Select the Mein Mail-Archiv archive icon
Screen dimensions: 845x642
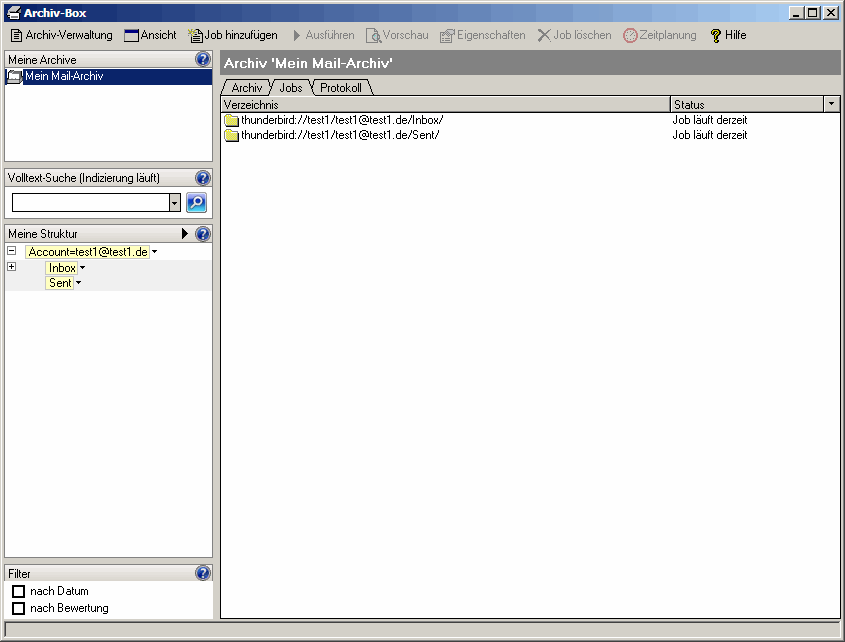click(14, 77)
